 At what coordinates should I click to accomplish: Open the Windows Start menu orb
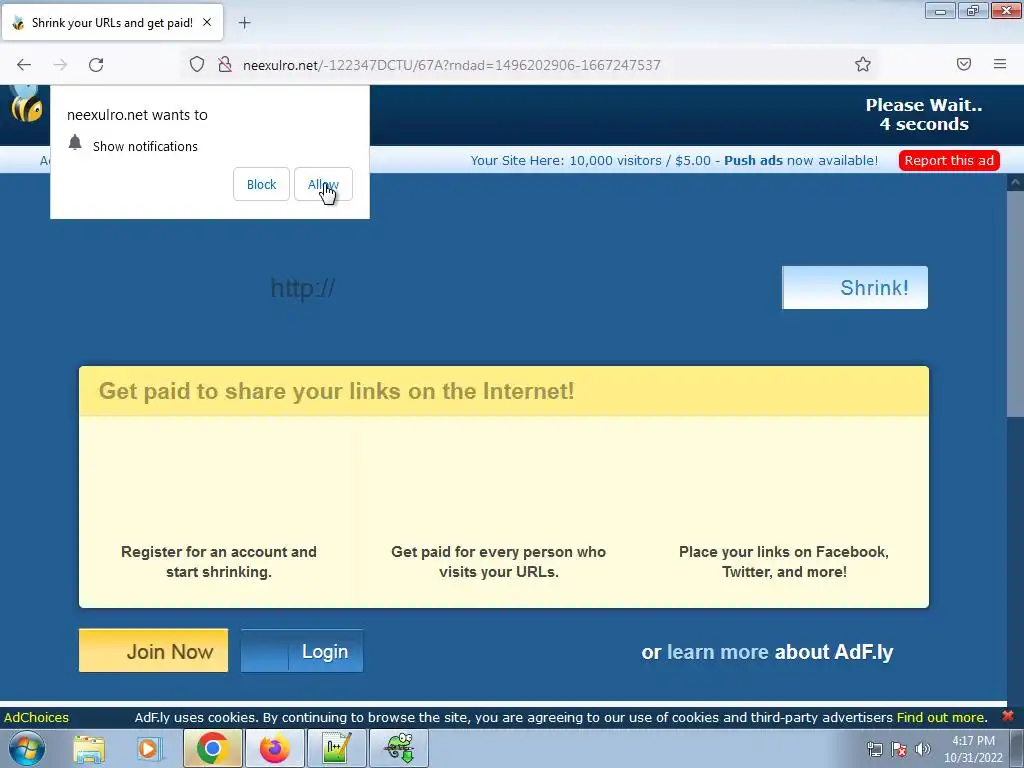[27, 748]
